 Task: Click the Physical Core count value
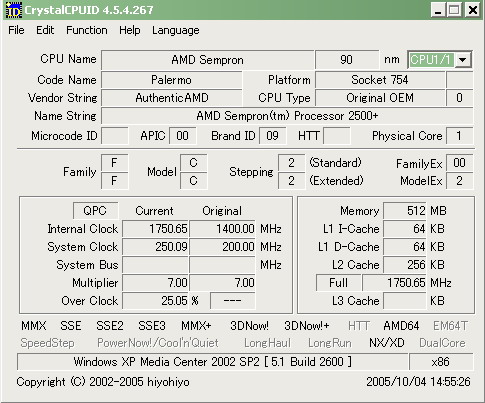[459, 136]
